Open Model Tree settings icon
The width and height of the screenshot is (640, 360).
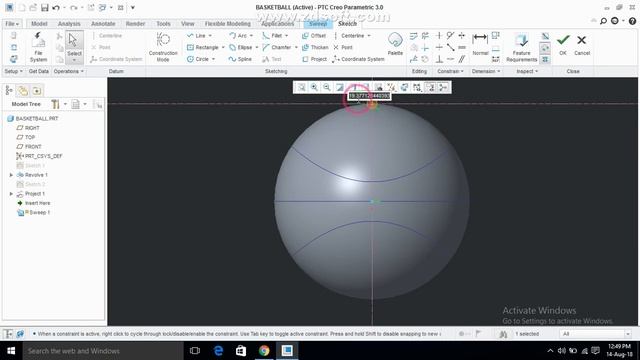pos(55,104)
